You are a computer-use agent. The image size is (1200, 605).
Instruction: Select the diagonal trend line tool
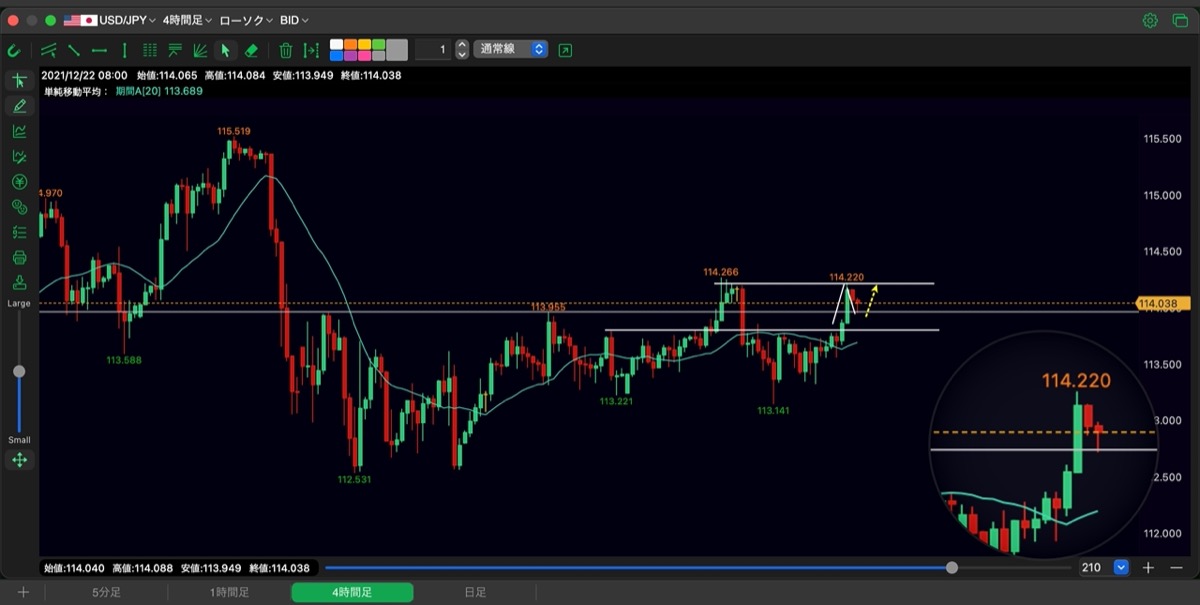74,49
